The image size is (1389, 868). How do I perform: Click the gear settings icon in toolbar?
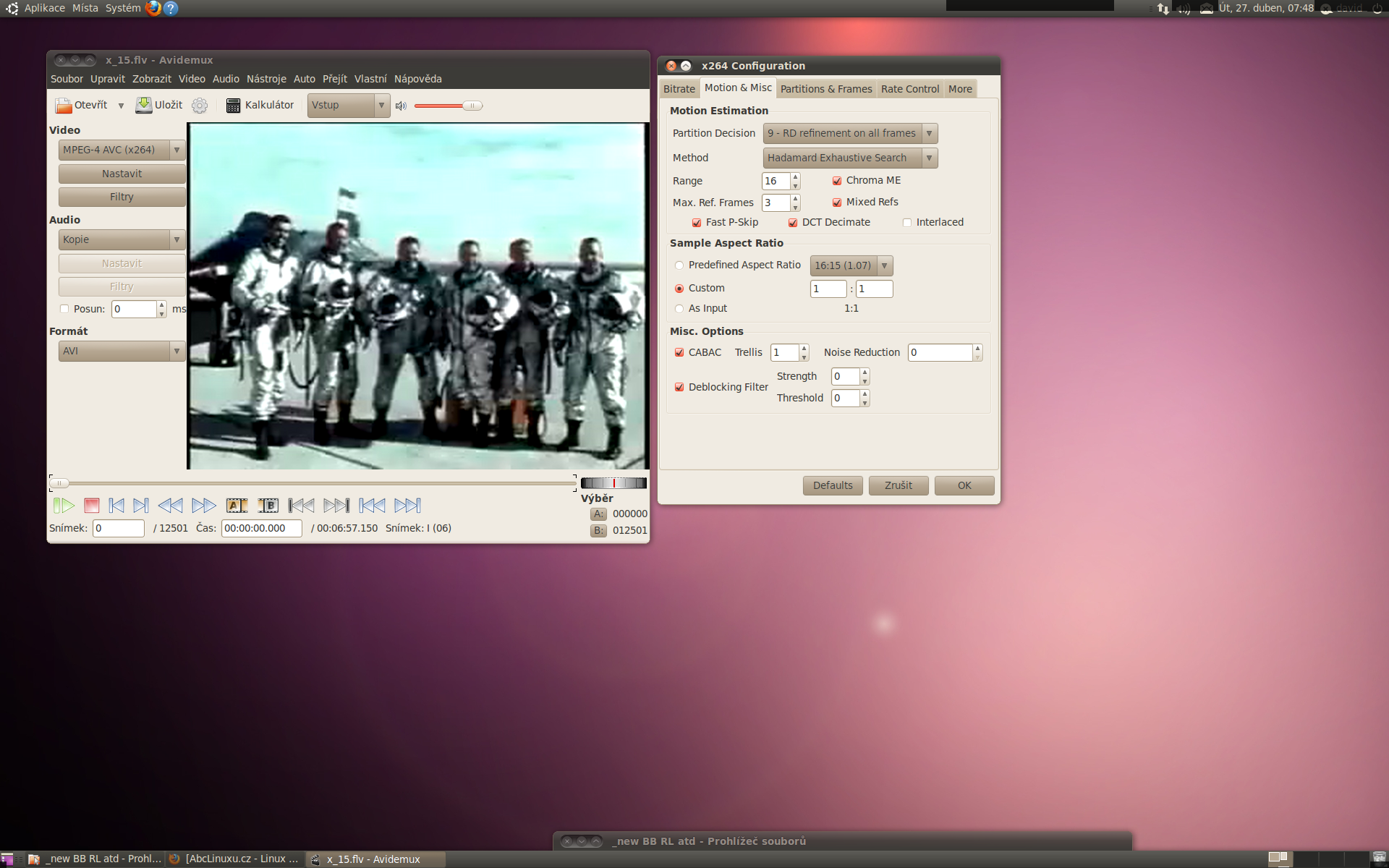click(200, 106)
